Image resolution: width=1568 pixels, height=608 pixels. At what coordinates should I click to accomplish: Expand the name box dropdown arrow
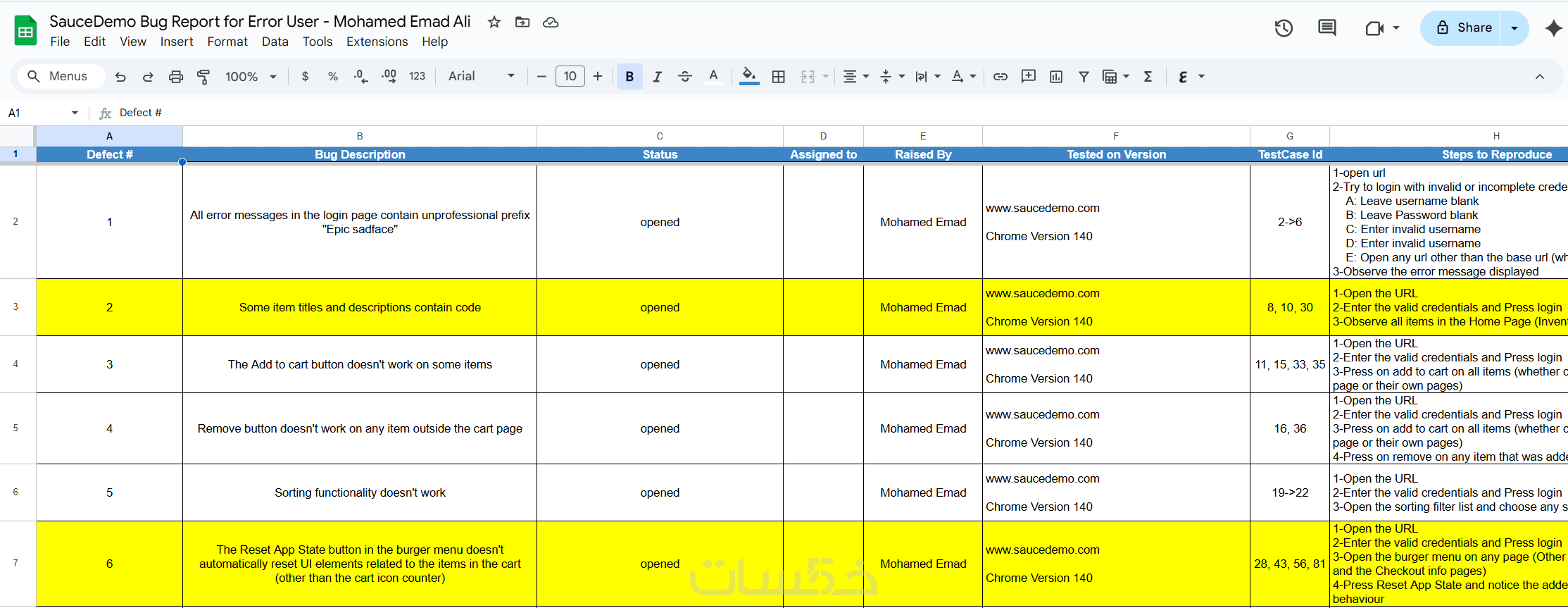click(x=75, y=113)
